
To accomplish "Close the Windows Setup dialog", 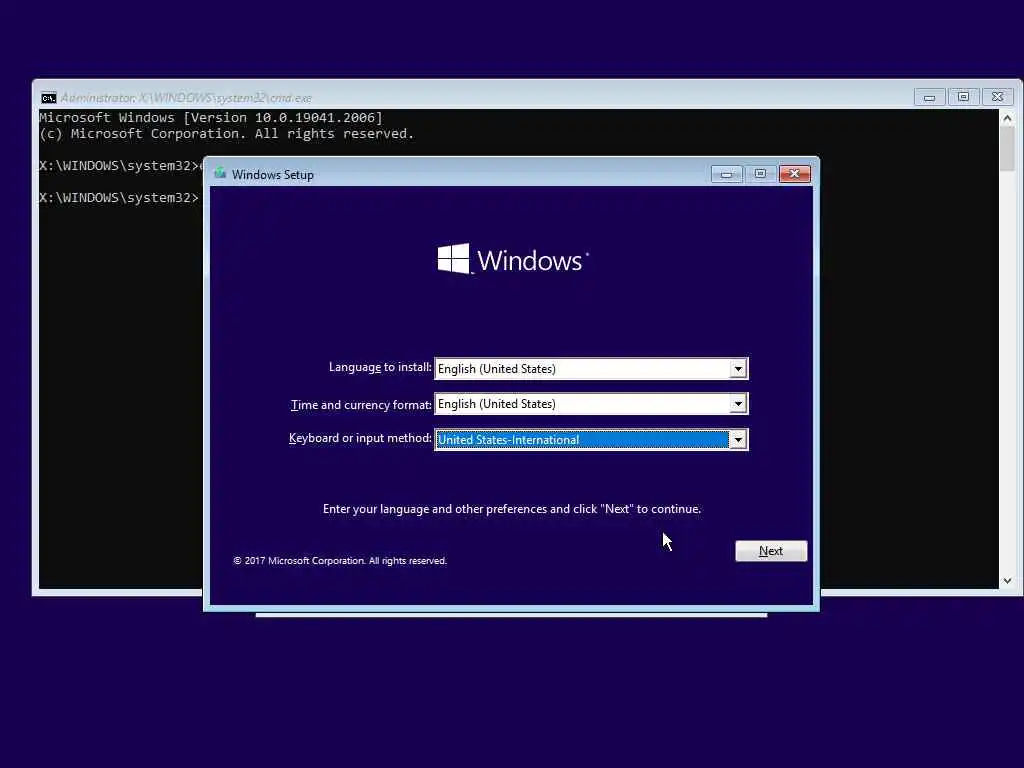I will point(794,174).
